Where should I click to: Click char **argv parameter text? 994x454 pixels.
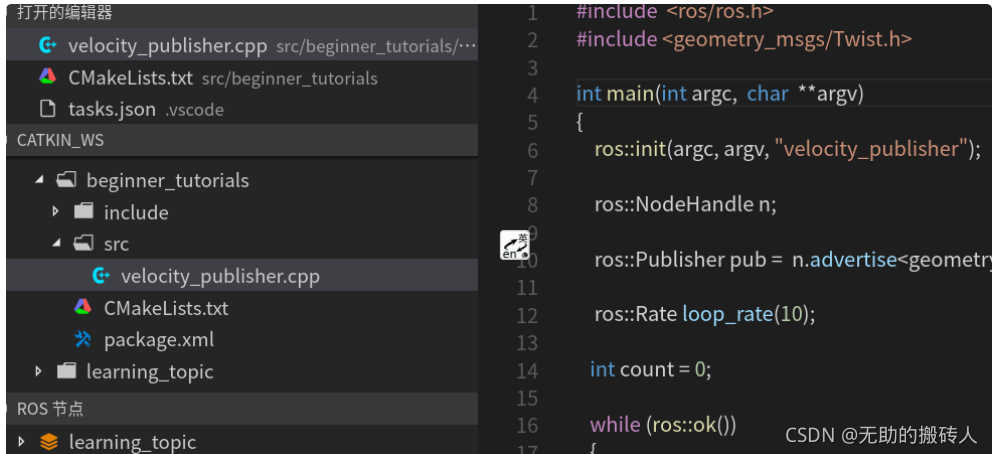(x=801, y=94)
